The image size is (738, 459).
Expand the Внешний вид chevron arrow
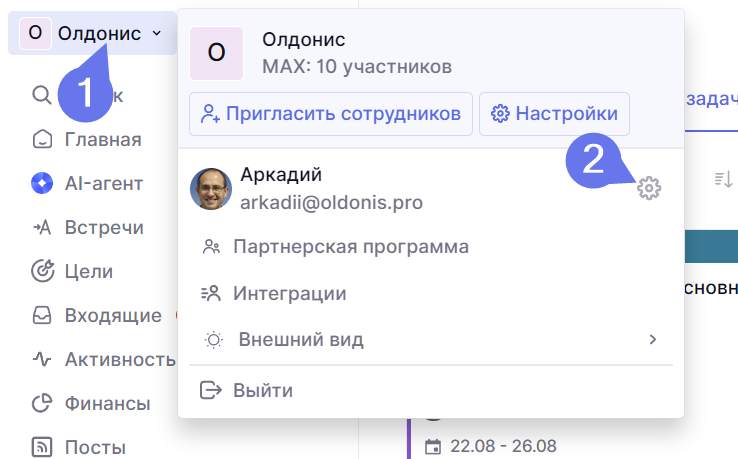[x=652, y=339]
